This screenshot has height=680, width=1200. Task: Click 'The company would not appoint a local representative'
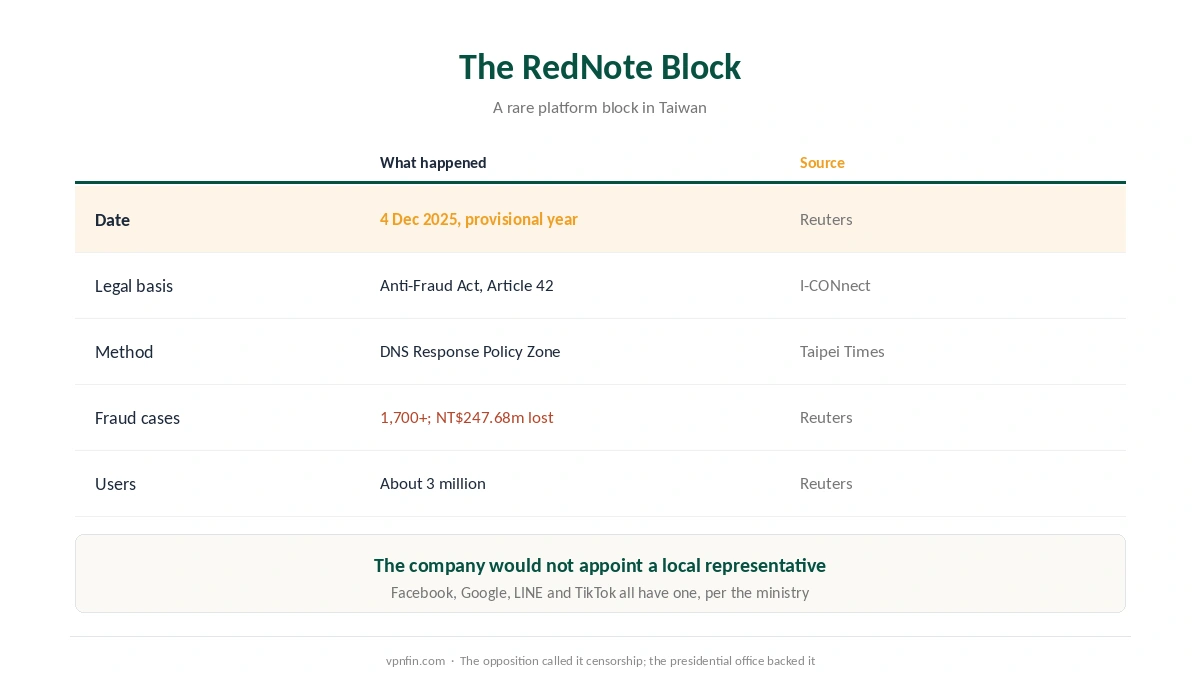[x=600, y=565]
